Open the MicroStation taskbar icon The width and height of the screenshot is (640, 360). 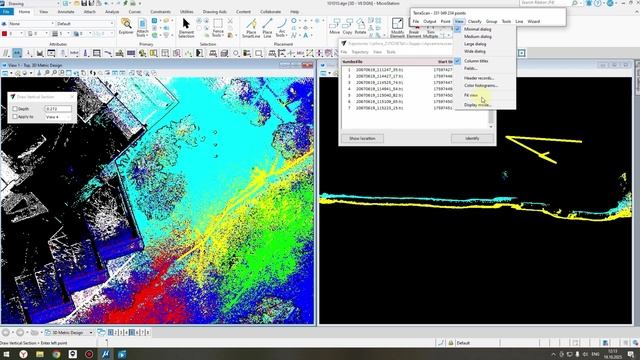point(105,354)
